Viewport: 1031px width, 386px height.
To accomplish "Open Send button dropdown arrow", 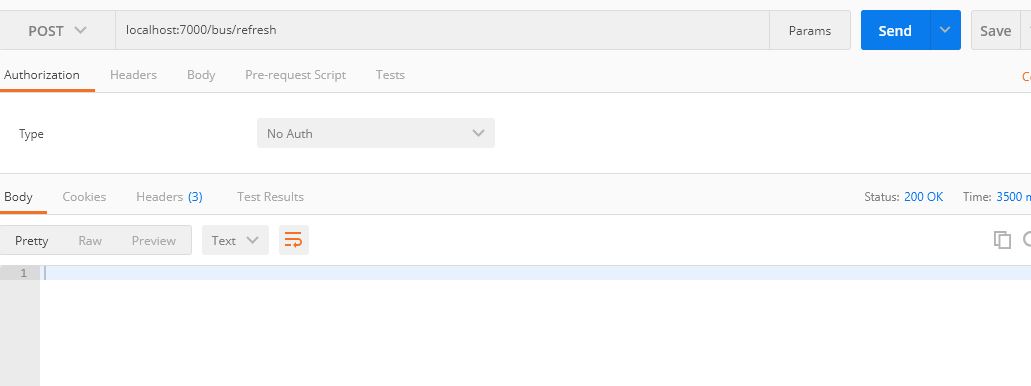I will [945, 30].
